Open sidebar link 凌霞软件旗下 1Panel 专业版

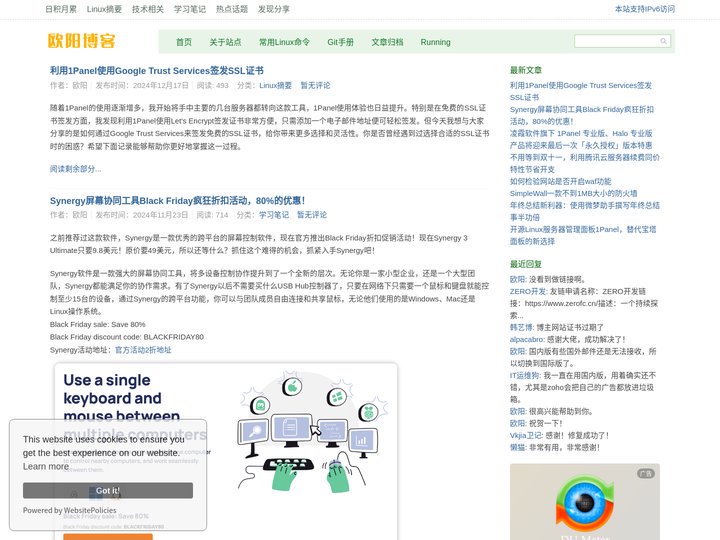pos(581,139)
